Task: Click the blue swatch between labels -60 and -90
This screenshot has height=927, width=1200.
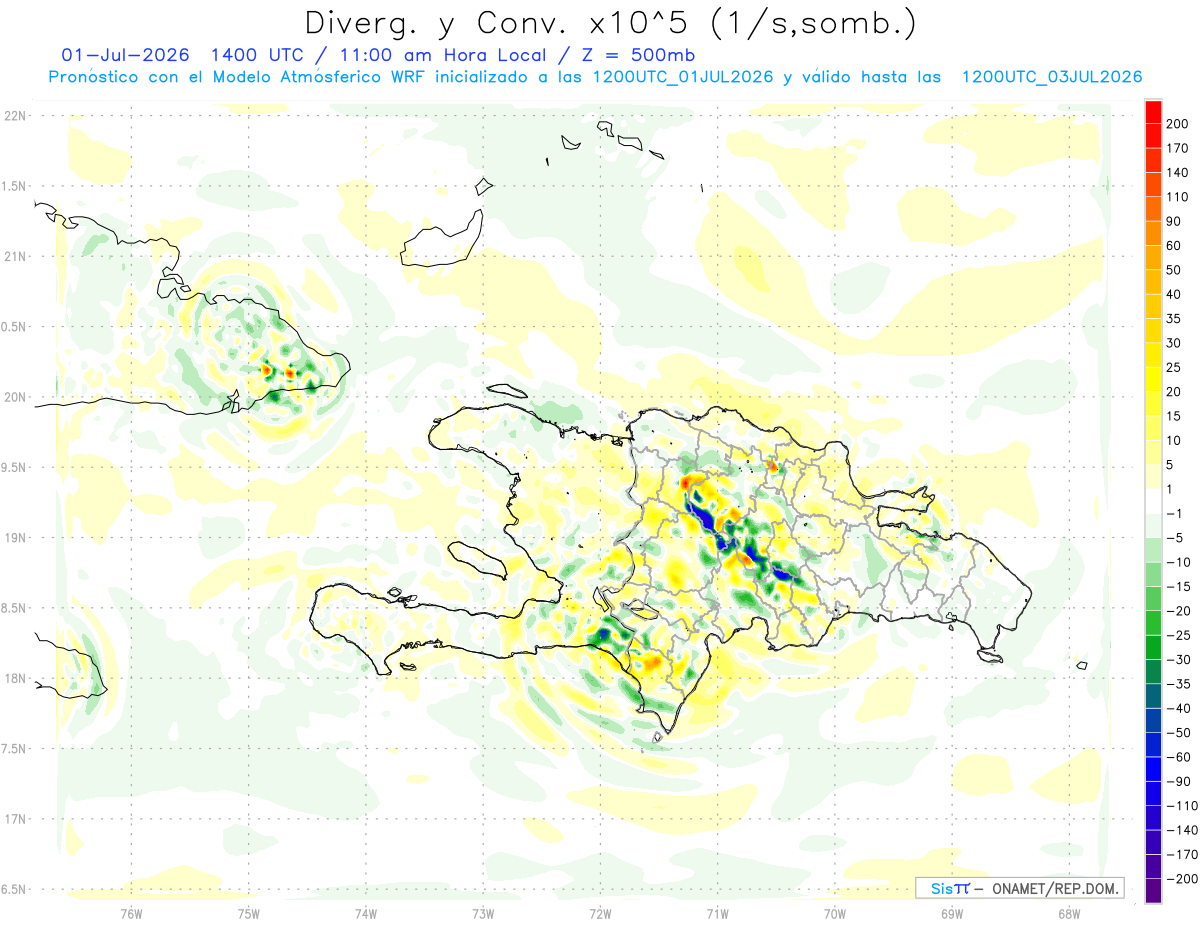Action: point(1153,769)
